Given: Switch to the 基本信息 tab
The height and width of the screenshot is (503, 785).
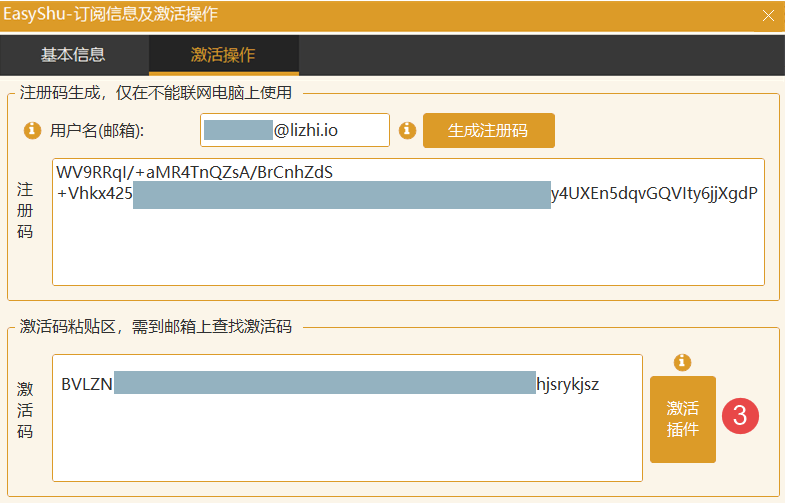Looking at the screenshot, I should pyautogui.click(x=73, y=55).
